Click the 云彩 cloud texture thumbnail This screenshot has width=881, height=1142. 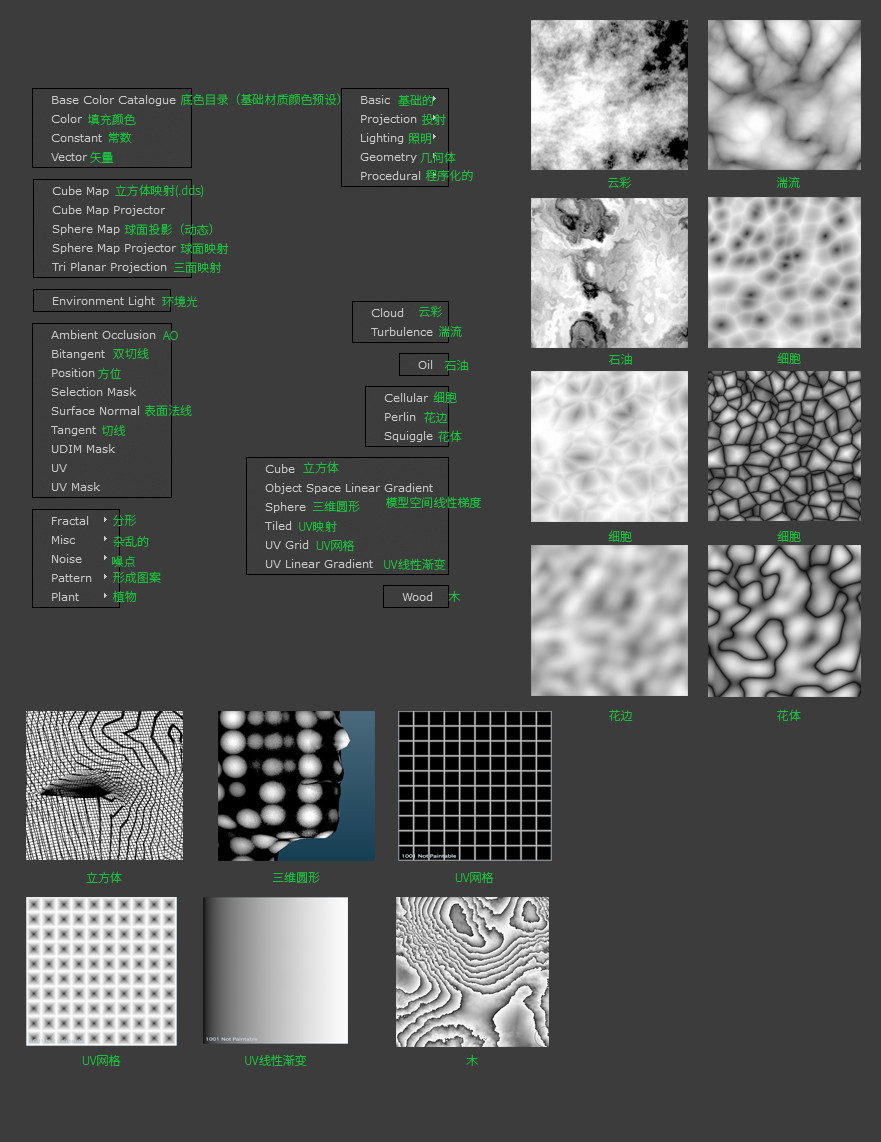click(x=609, y=95)
